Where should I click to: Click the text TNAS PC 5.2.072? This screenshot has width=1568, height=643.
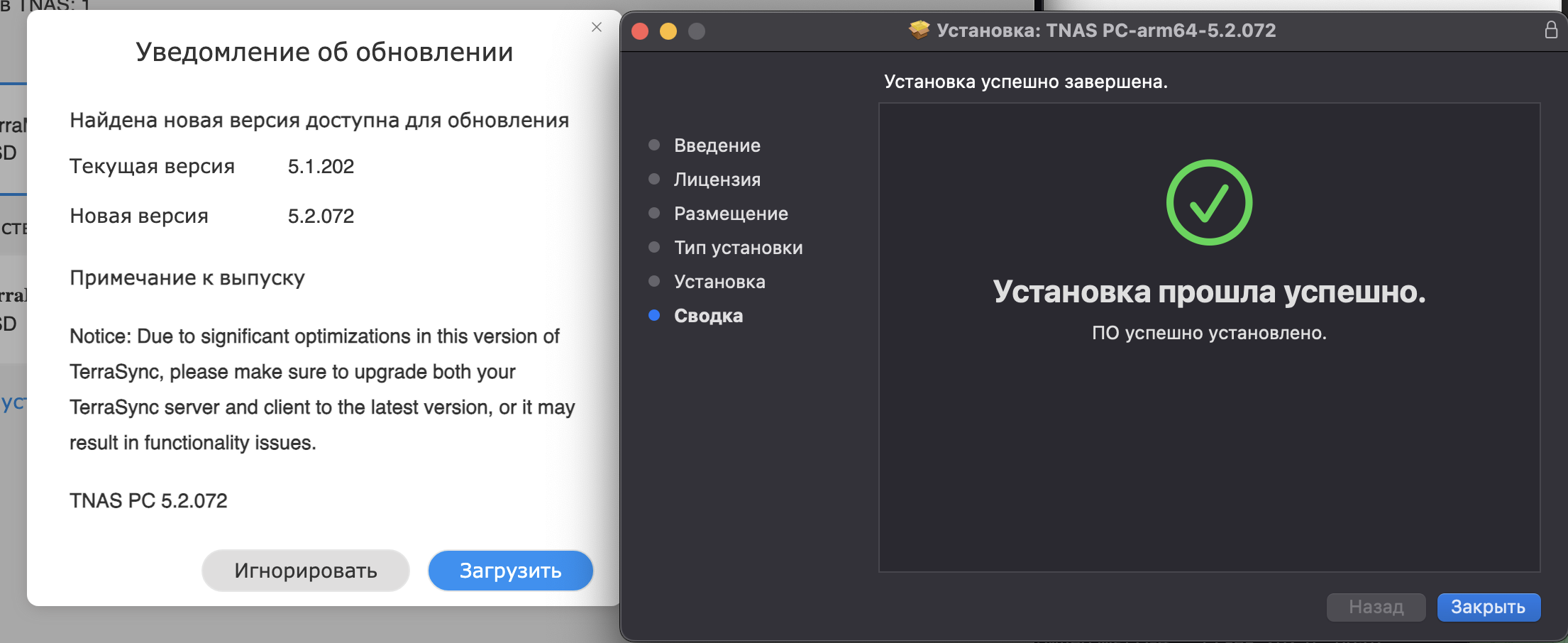click(148, 501)
